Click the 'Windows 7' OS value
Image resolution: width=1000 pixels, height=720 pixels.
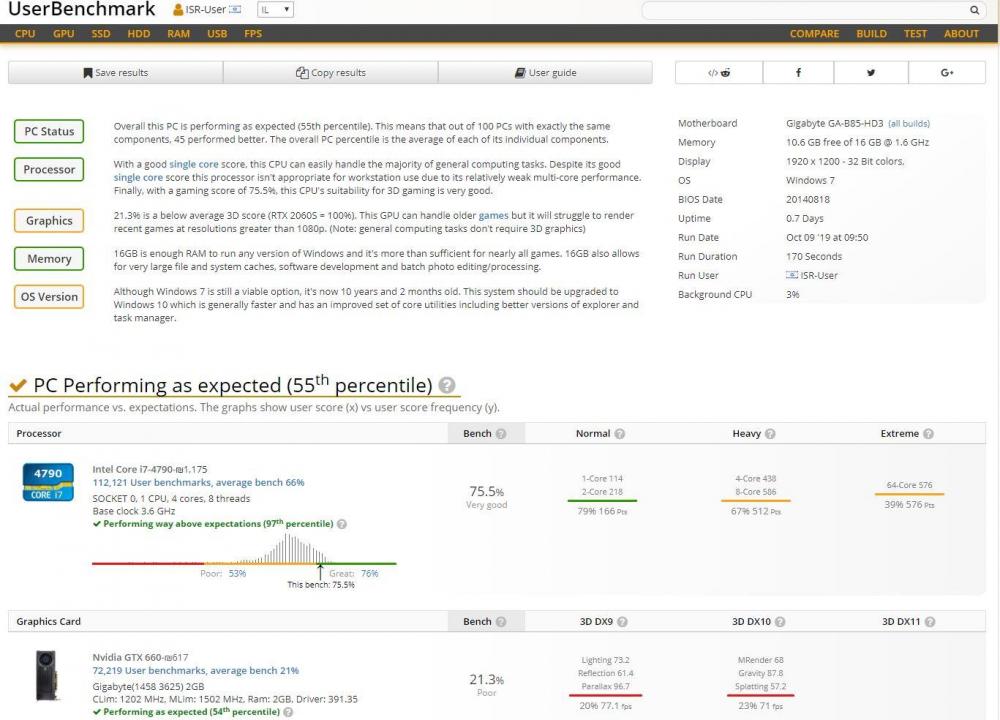click(x=810, y=181)
